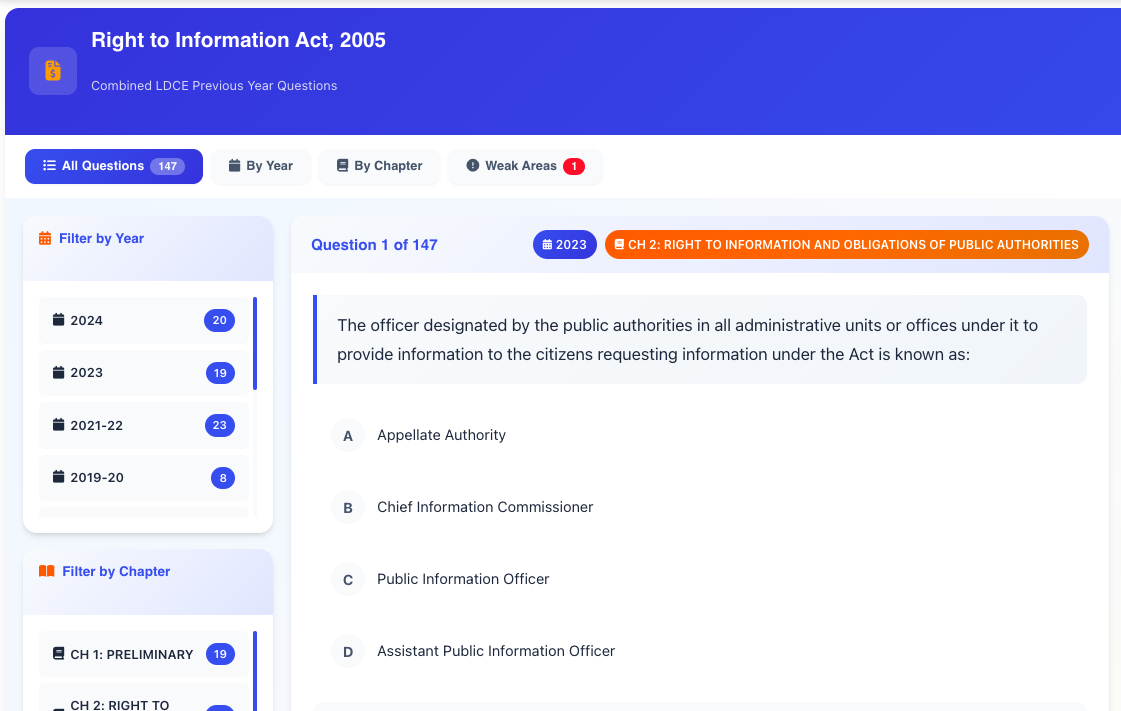Image resolution: width=1121 pixels, height=711 pixels.
Task: Click the list icon in All Questions tab
Action: [49, 166]
